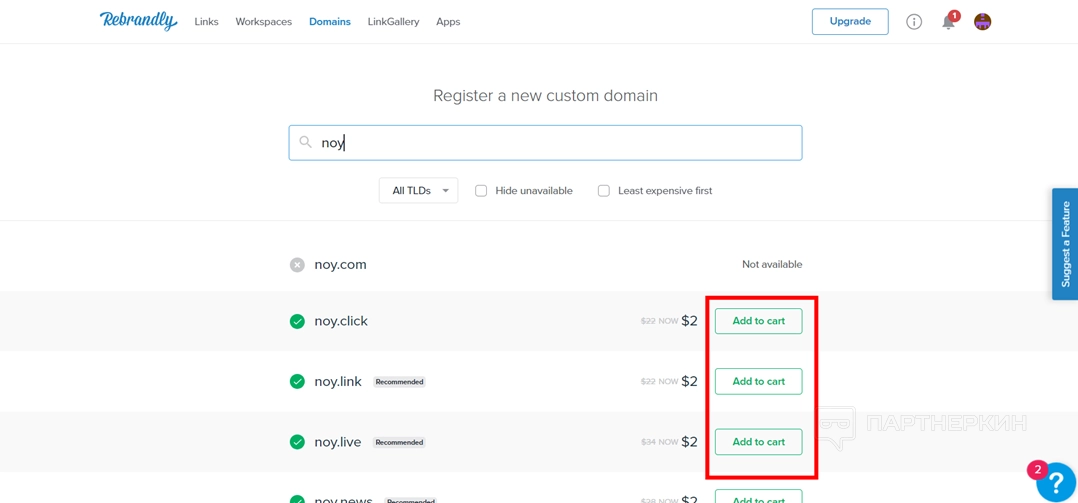Click the Rebrandly logo
Viewport: 1078px width, 503px height.
(x=138, y=21)
